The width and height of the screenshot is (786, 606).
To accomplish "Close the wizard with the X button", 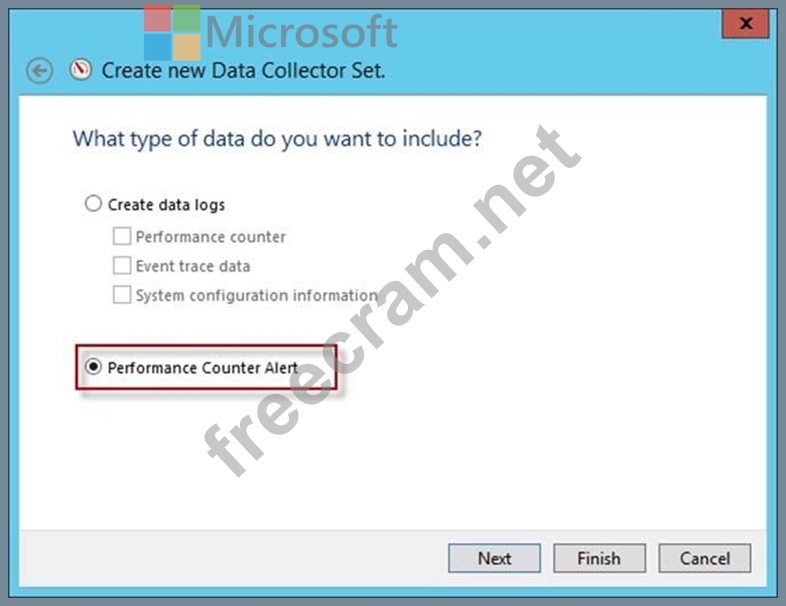I will [x=745, y=23].
